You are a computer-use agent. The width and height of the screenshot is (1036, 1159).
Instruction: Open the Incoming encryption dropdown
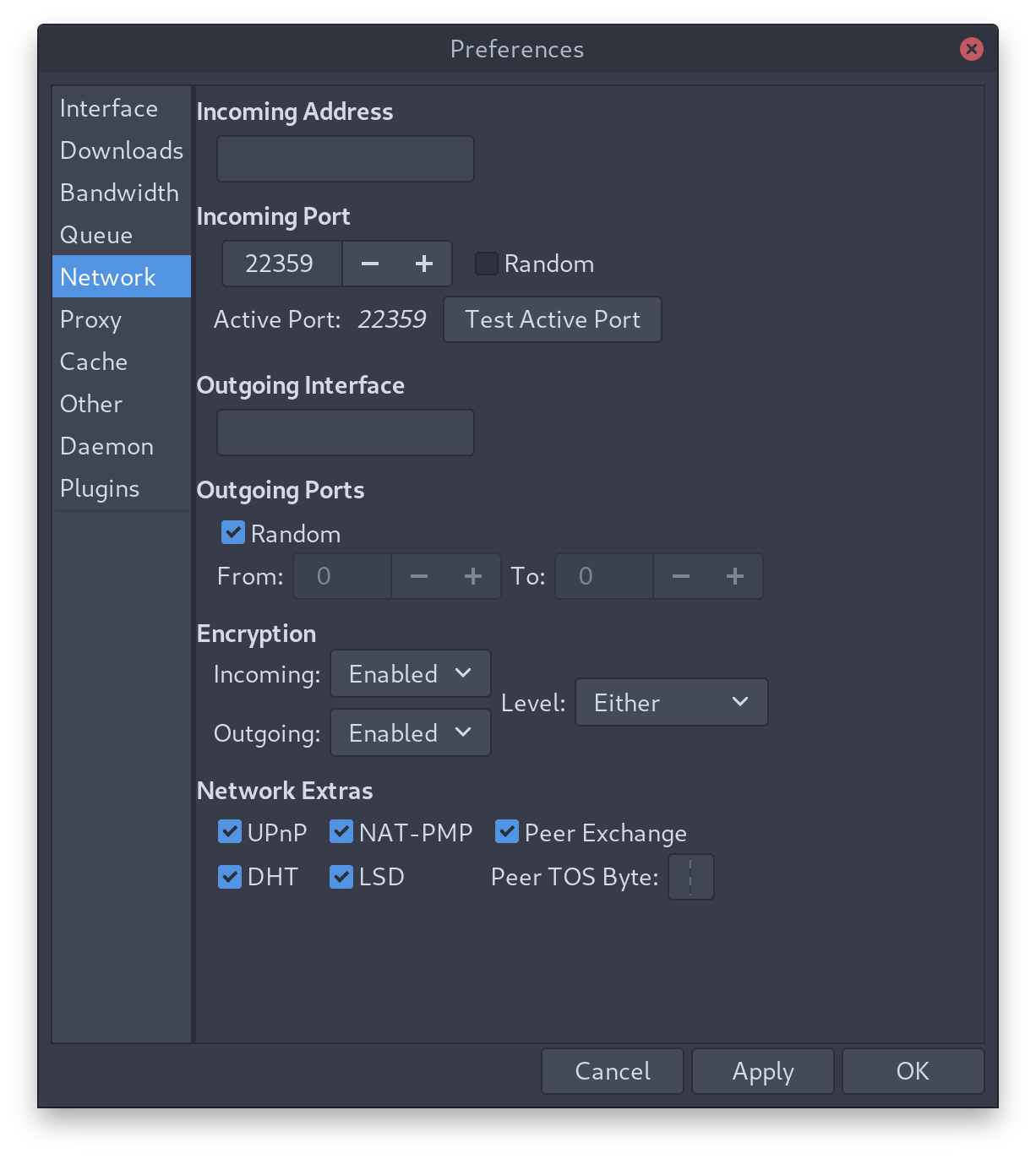click(x=410, y=673)
